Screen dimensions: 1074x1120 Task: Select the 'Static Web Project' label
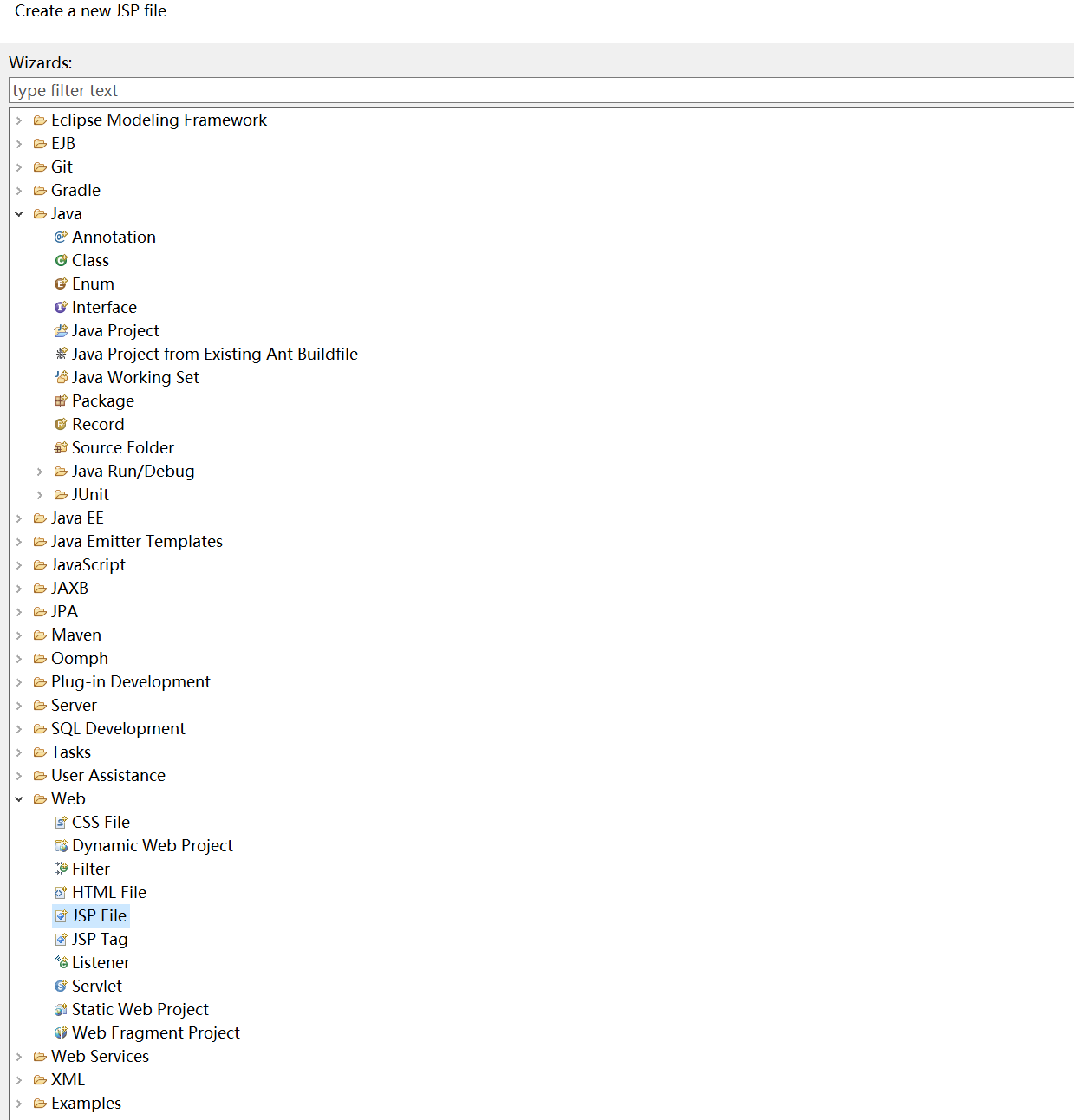click(140, 1009)
